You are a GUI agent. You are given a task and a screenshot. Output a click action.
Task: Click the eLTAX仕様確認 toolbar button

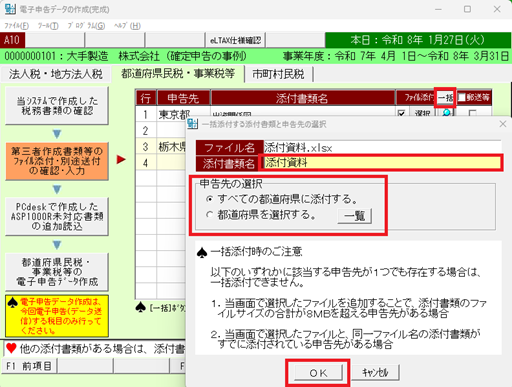pyautogui.click(x=235, y=40)
